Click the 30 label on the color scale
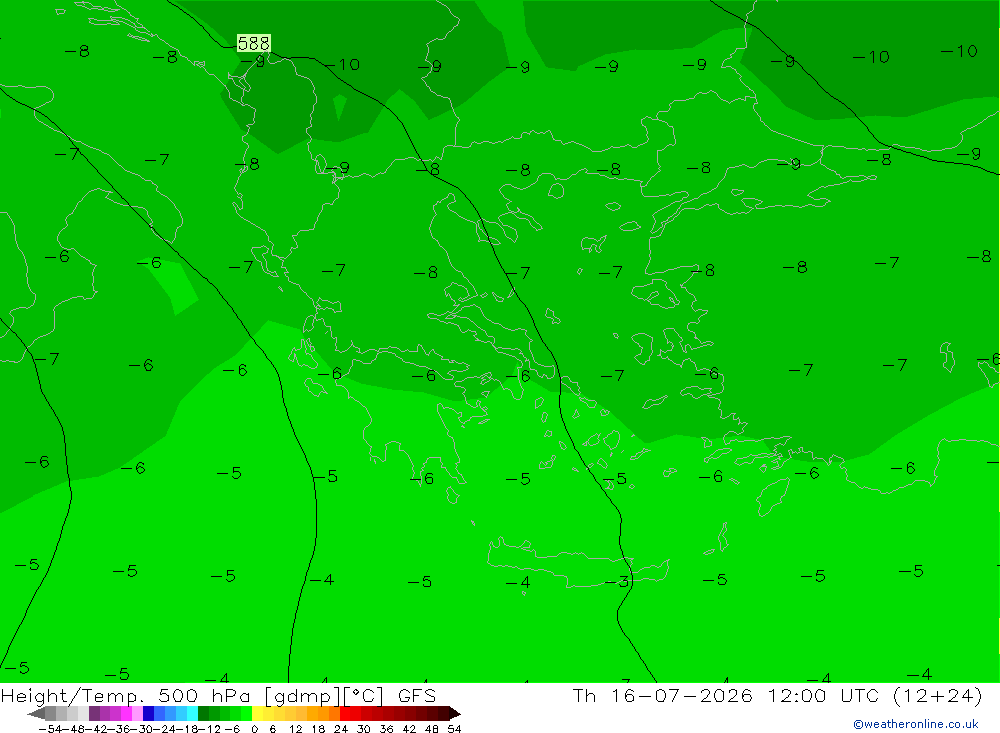 coord(364,729)
